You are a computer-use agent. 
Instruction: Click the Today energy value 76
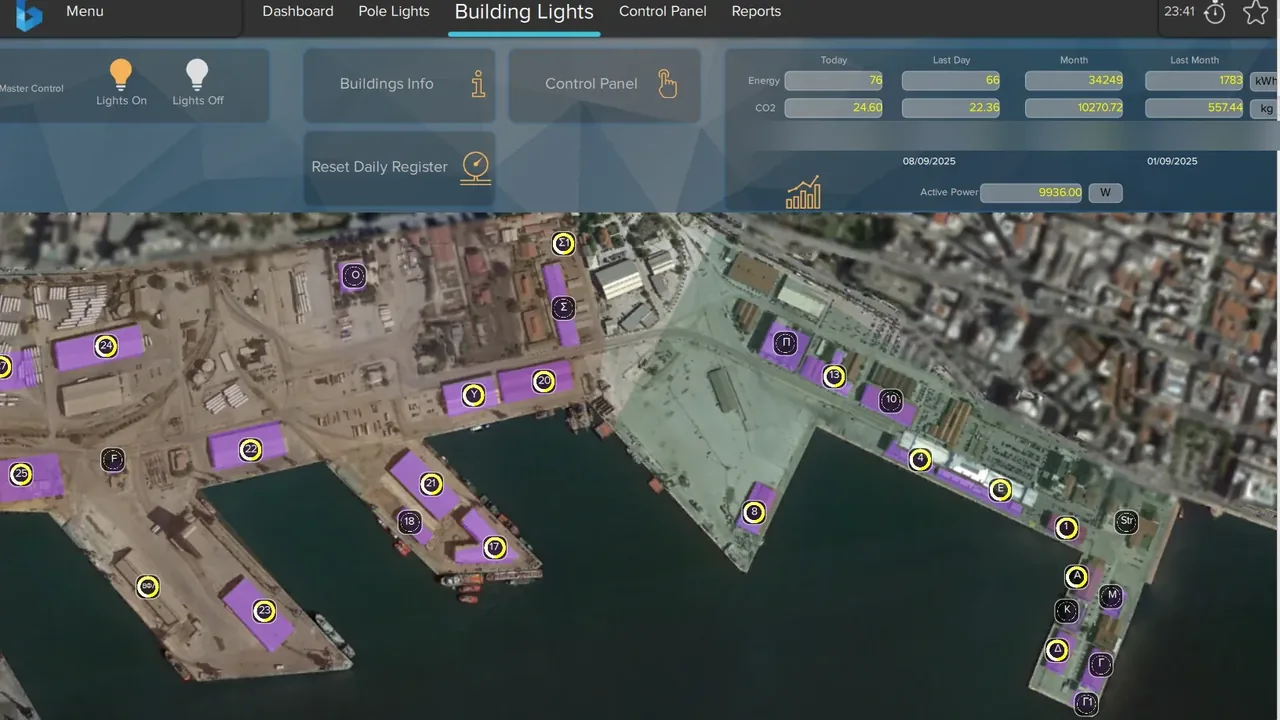(833, 81)
